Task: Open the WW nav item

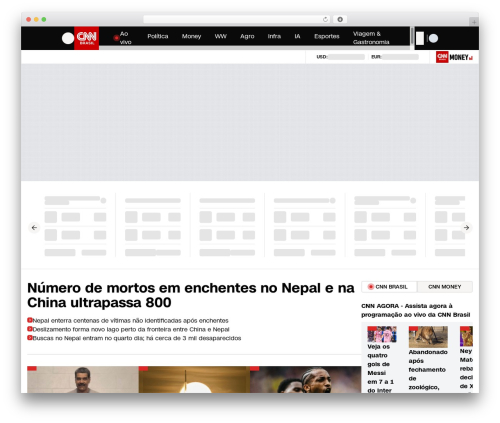Action: [221, 36]
